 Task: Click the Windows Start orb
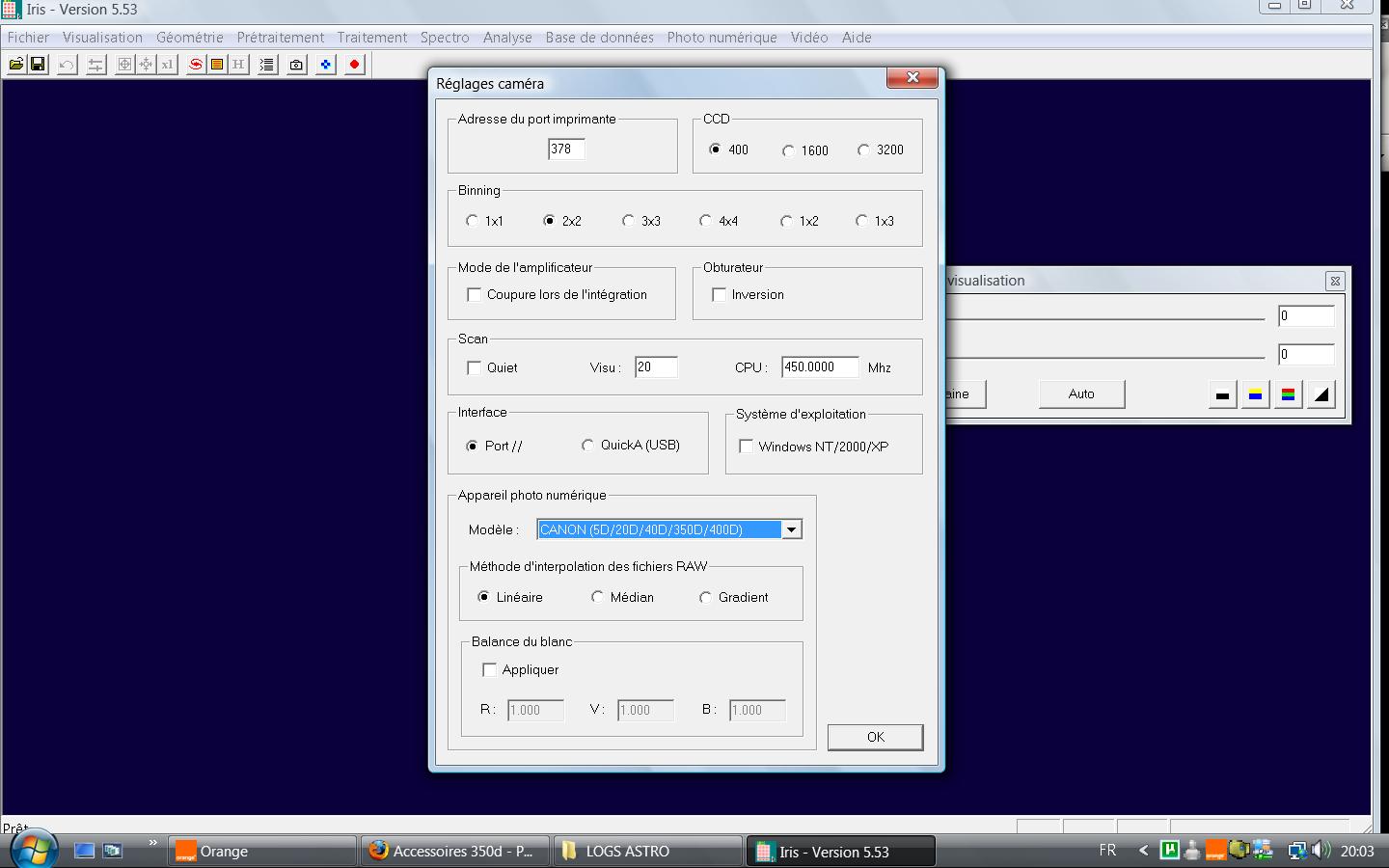pyautogui.click(x=34, y=851)
